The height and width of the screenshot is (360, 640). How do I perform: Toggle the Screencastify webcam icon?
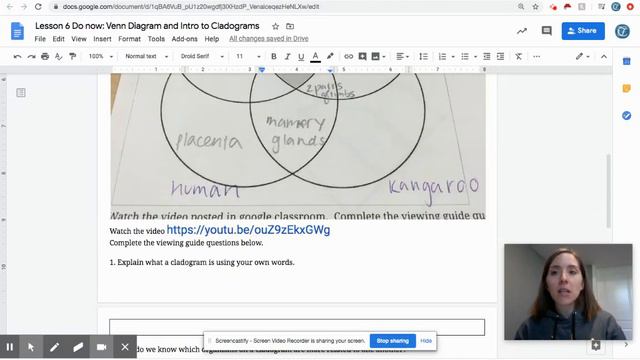101,347
